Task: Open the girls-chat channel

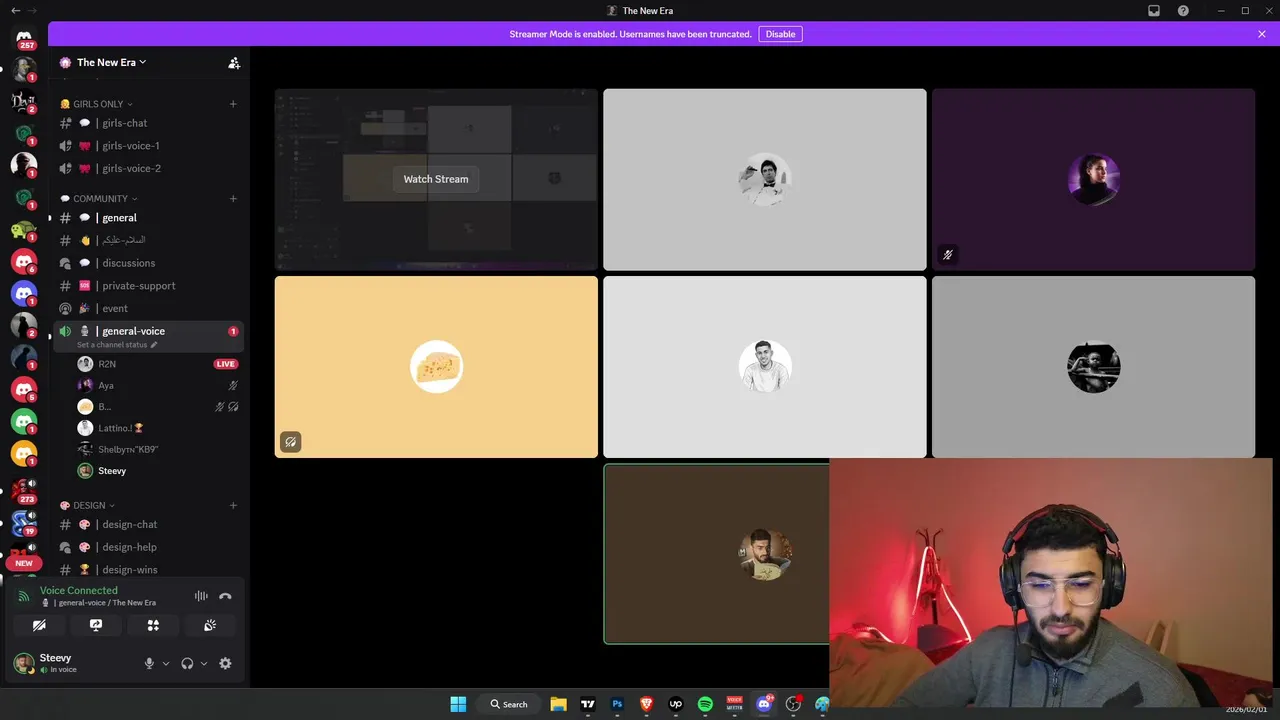Action: point(148,123)
